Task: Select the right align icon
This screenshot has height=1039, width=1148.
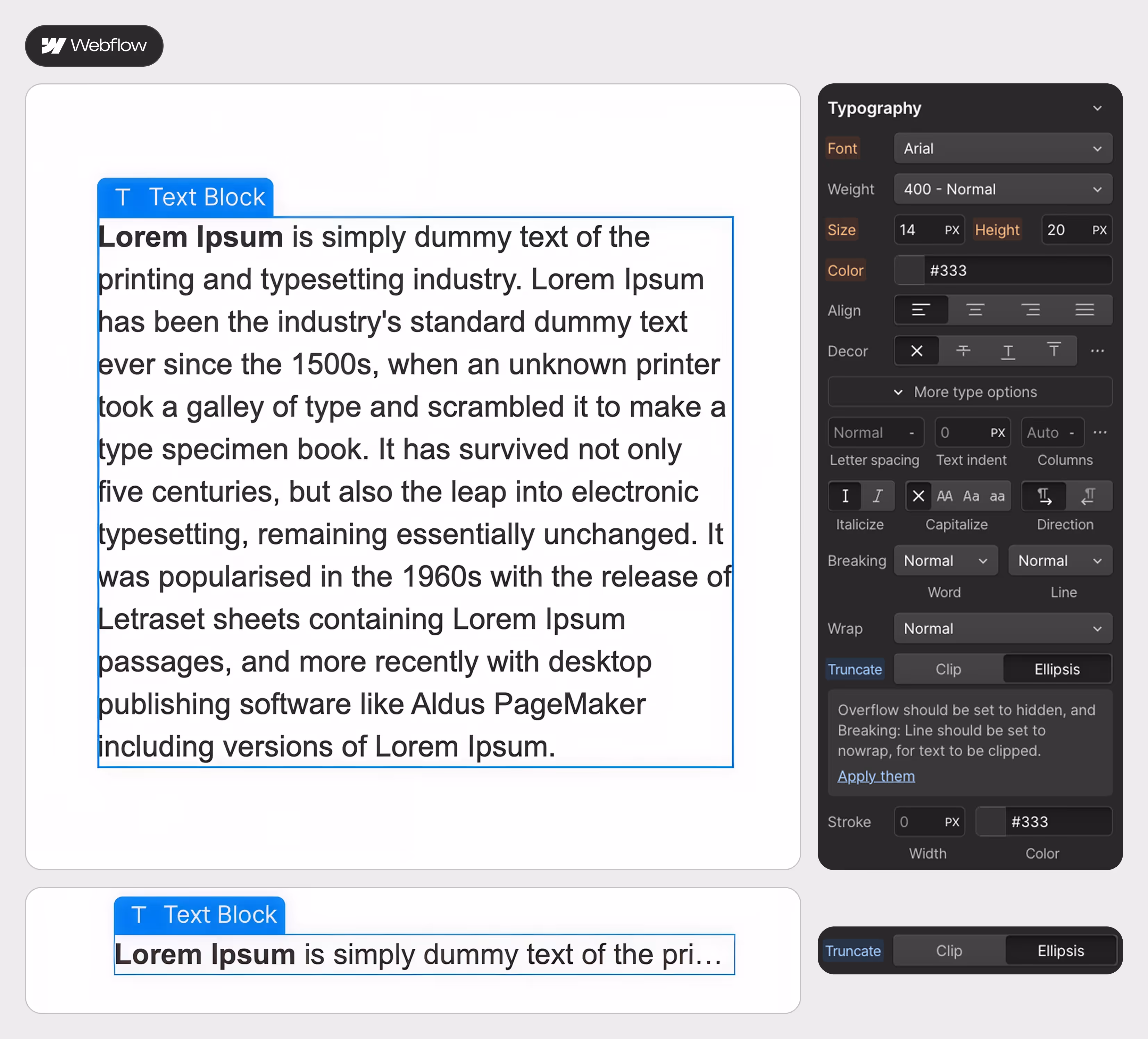Action: coord(1030,310)
